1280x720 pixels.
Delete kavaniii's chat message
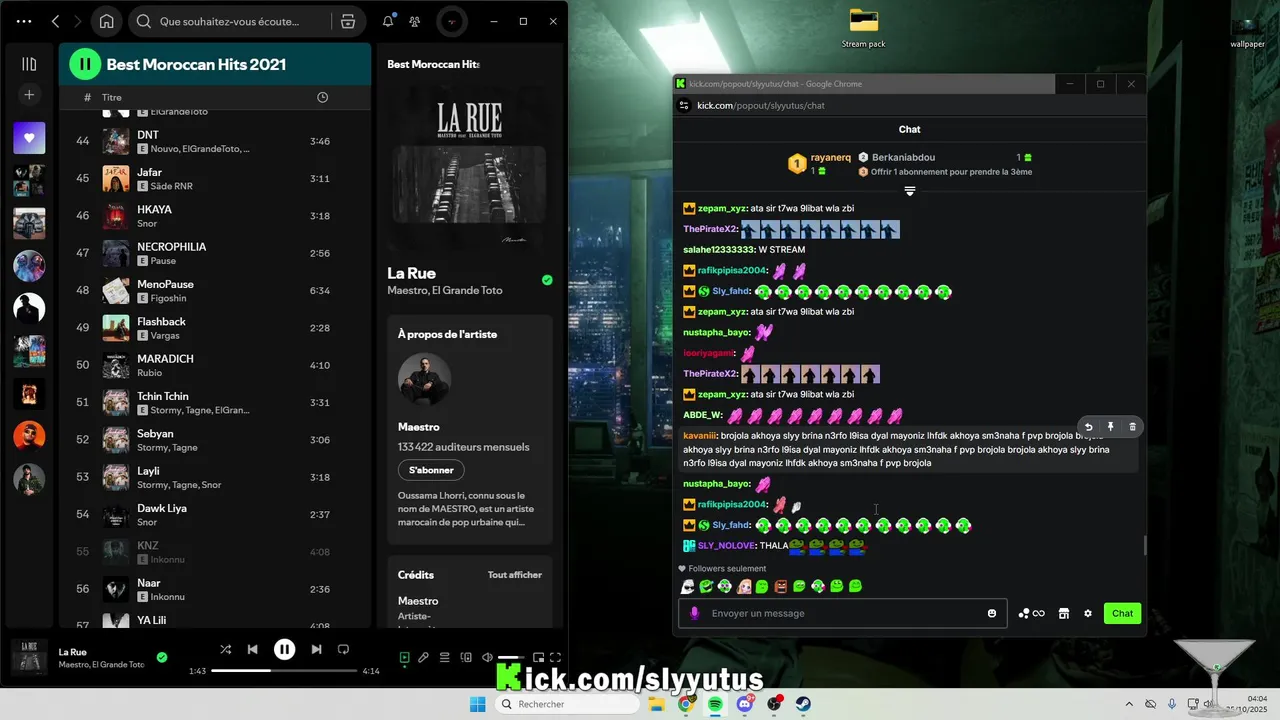pos(1132,427)
